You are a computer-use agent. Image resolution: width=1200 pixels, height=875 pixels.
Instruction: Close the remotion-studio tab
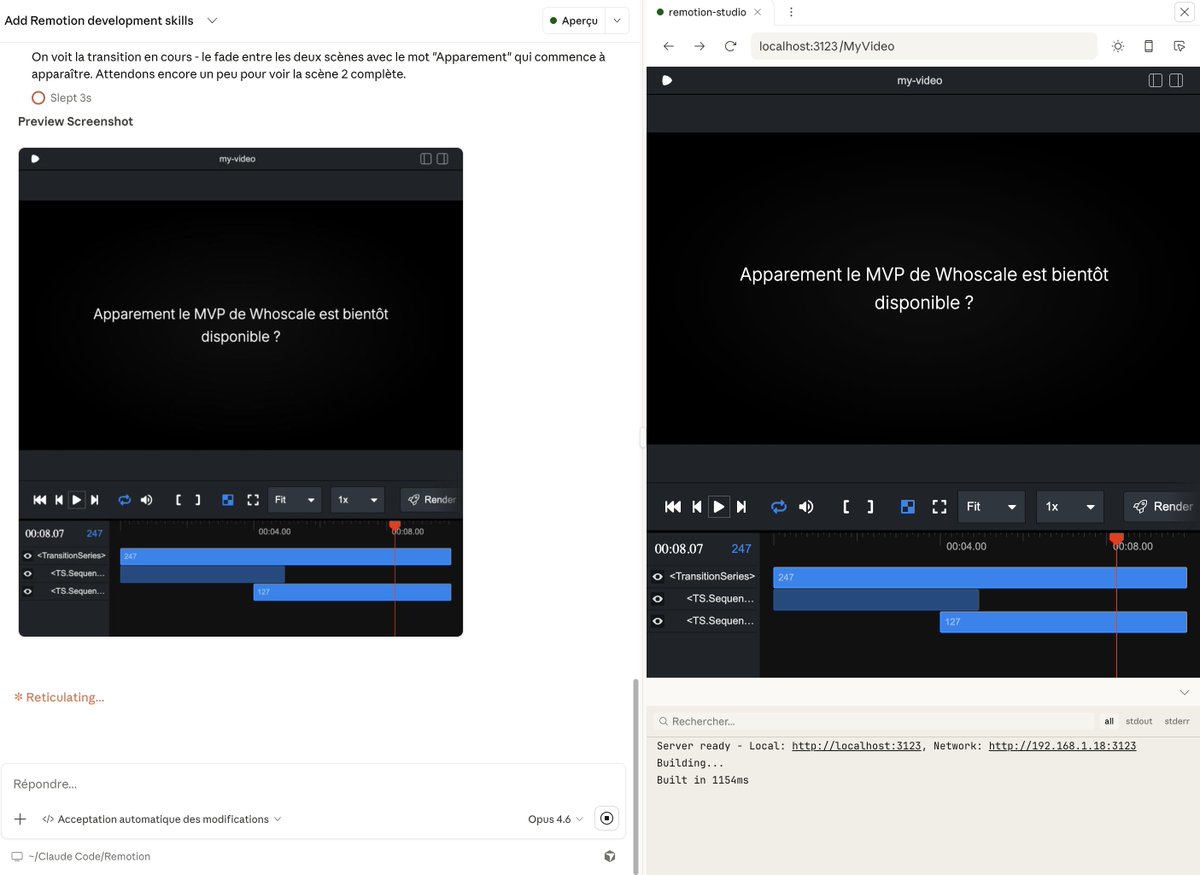pos(757,12)
